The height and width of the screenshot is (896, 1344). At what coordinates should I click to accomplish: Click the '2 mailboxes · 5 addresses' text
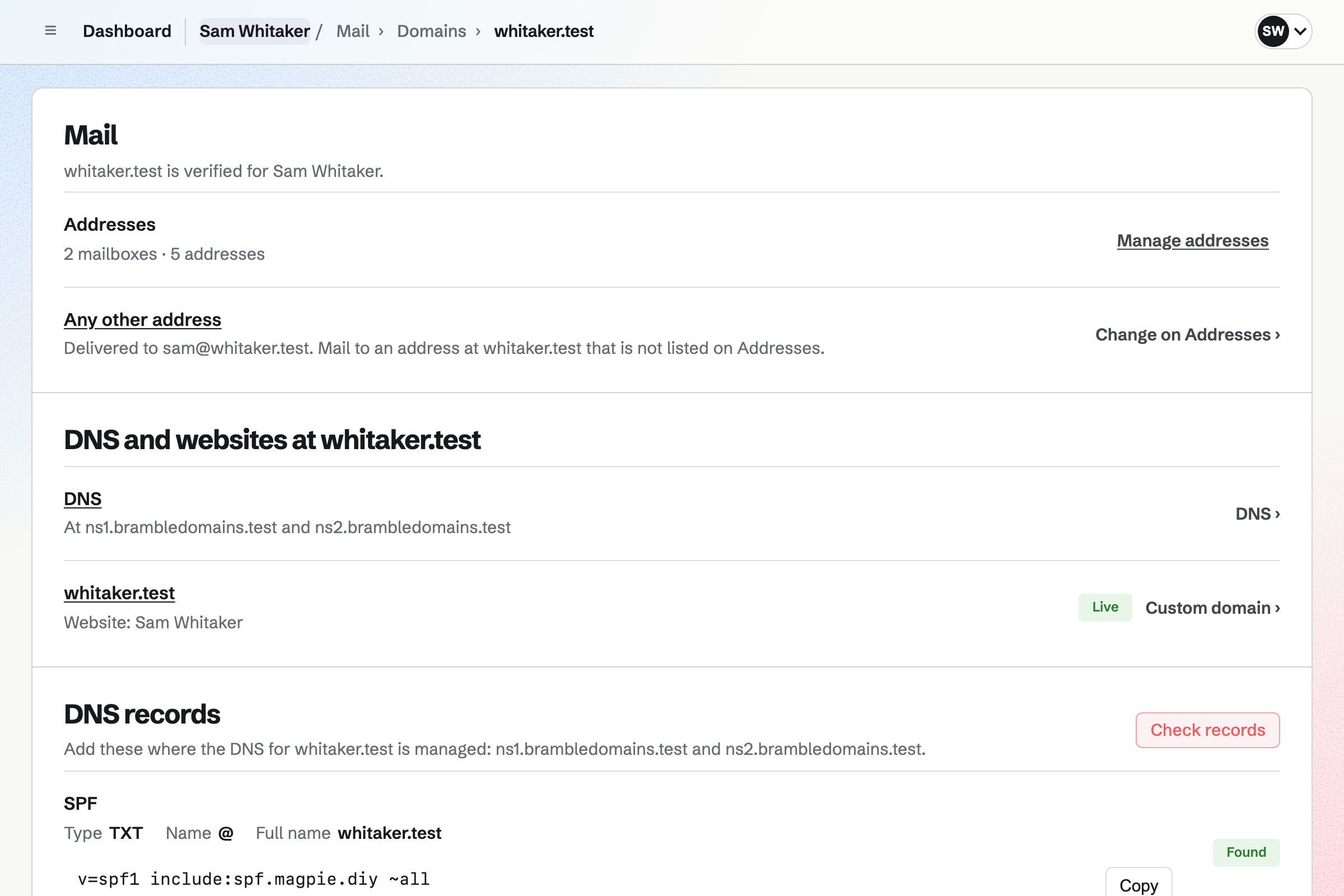pos(164,254)
